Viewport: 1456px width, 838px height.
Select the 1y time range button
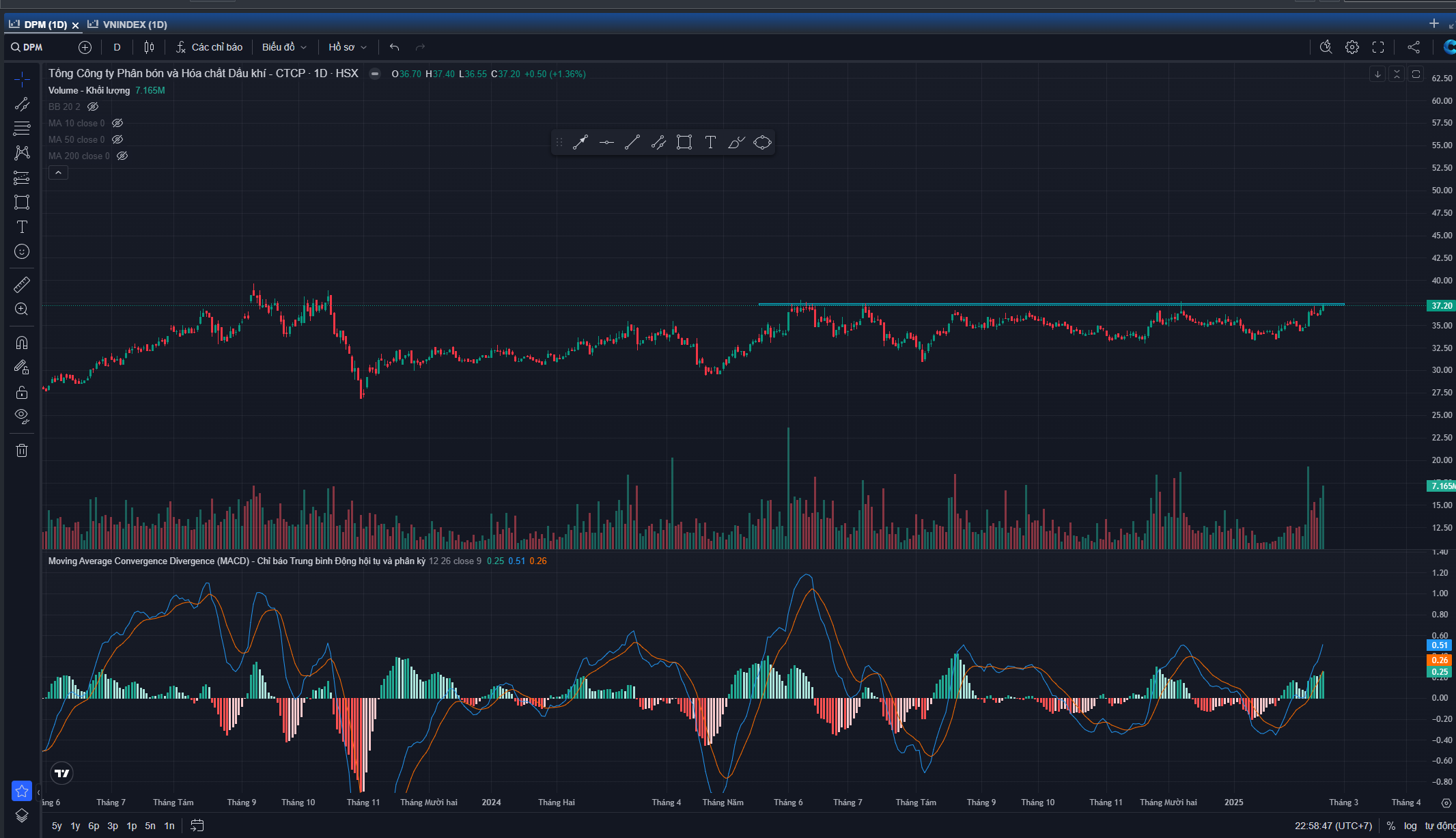75,826
